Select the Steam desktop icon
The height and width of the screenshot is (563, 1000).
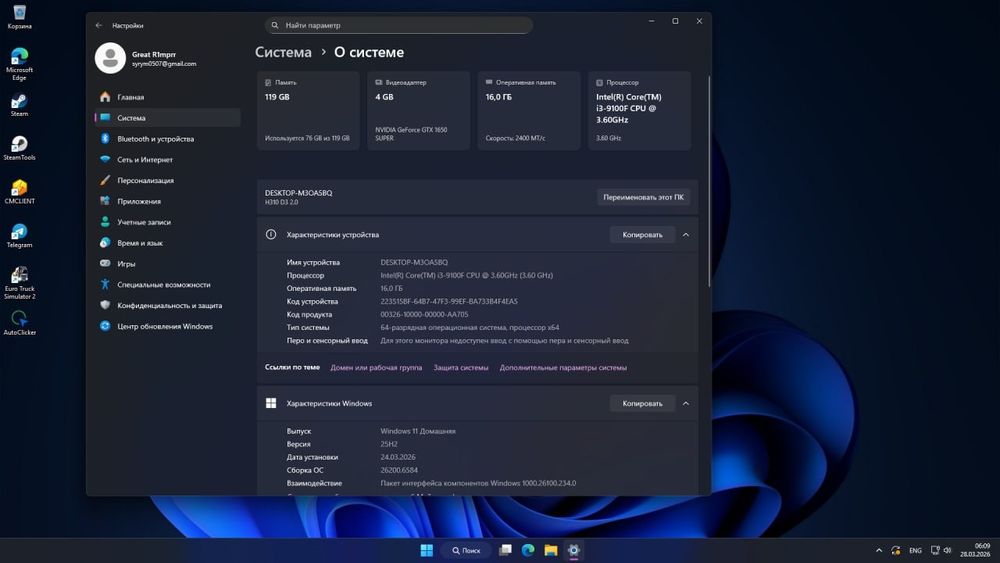click(x=19, y=105)
